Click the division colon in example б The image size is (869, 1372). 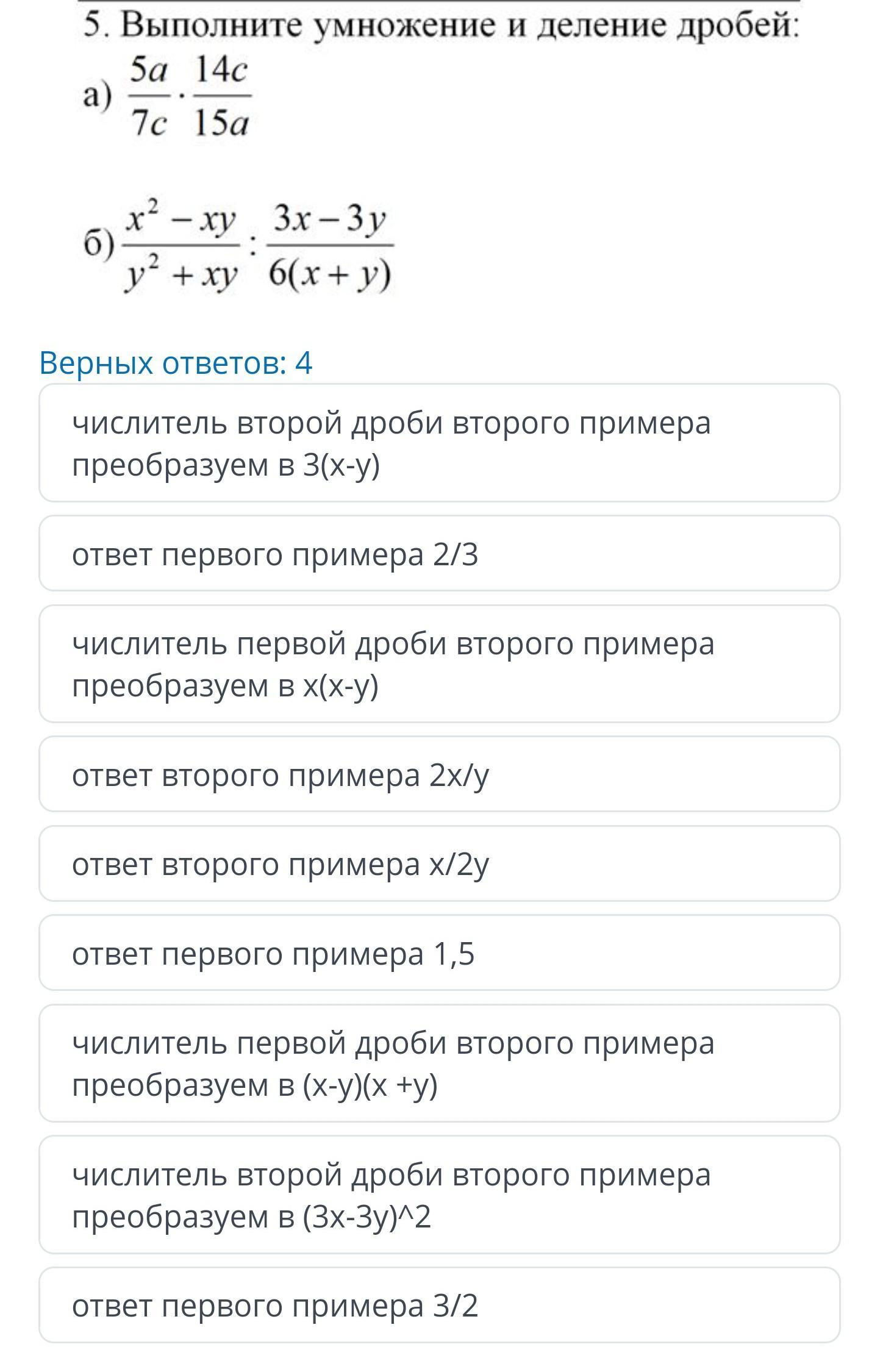252,247
